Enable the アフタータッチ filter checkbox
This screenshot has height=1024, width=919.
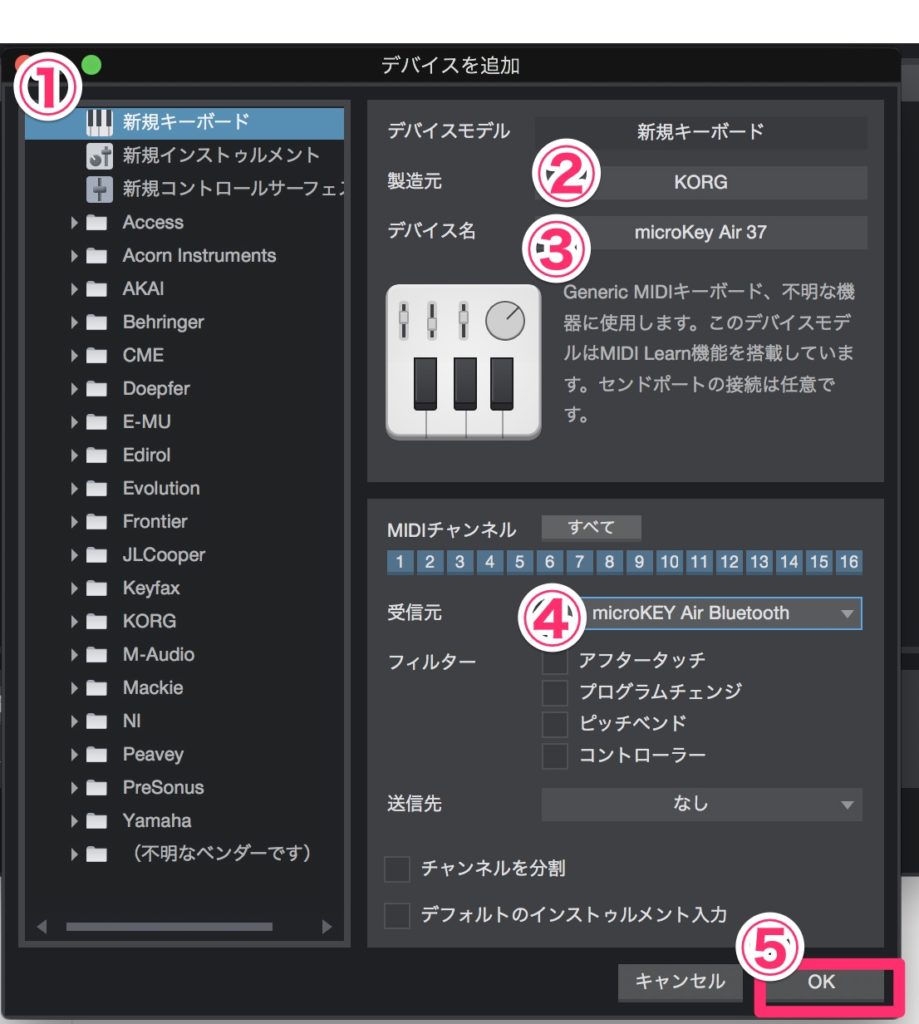tap(554, 661)
